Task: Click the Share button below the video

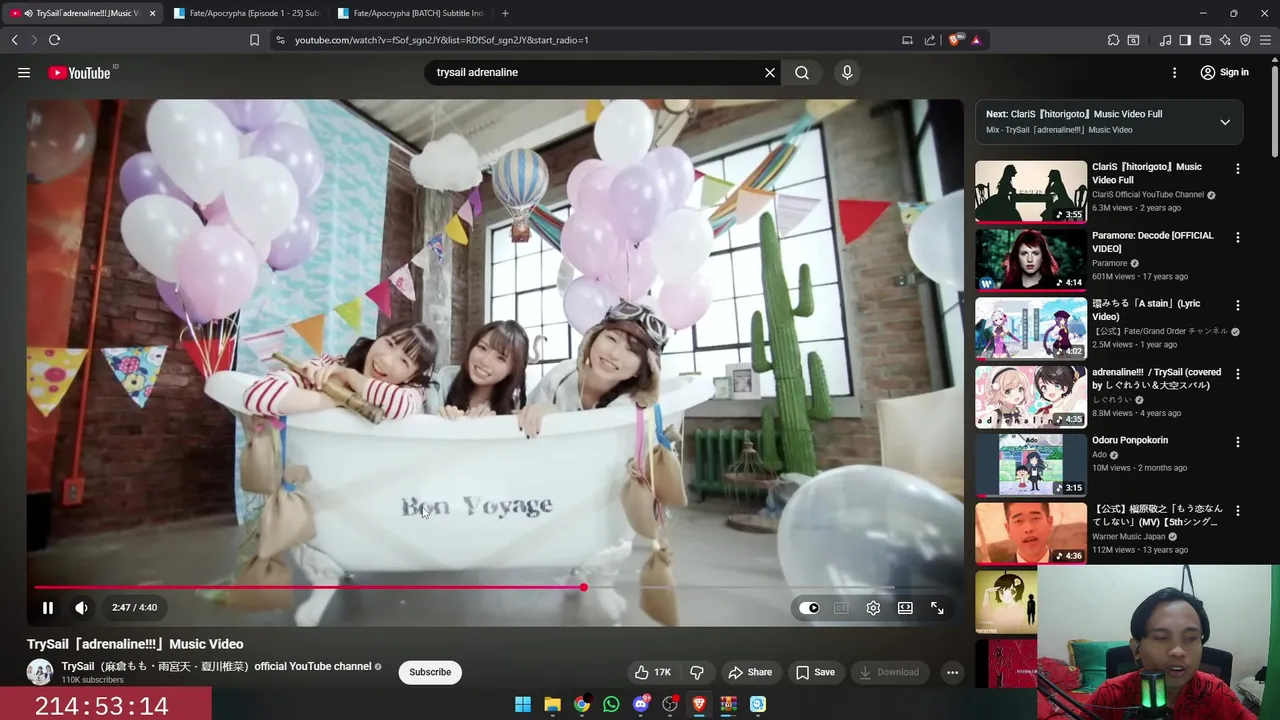Action: 750,672
